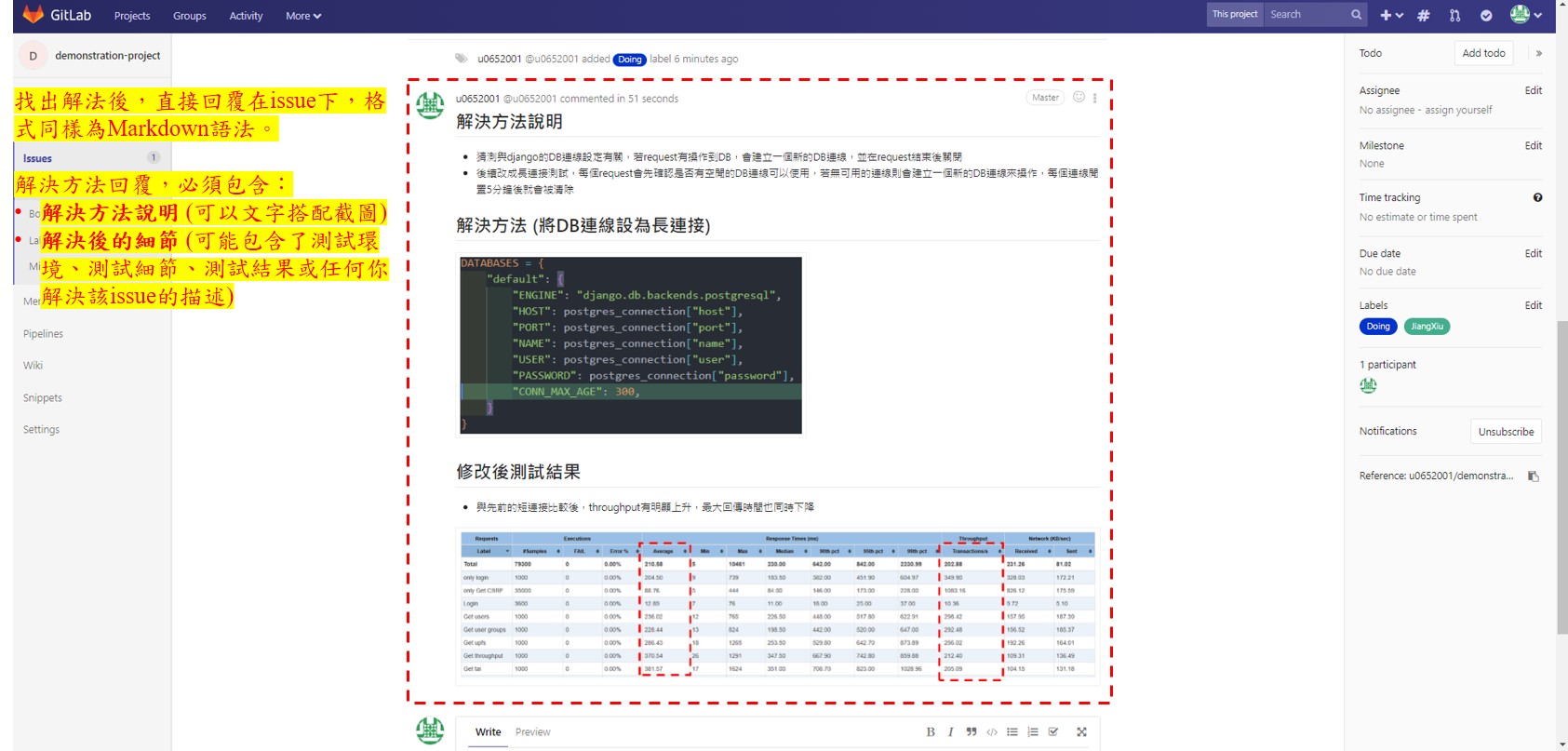Apply bold formatting in comment editor
Image resolution: width=1568 pixels, height=751 pixels.
pos(931,732)
